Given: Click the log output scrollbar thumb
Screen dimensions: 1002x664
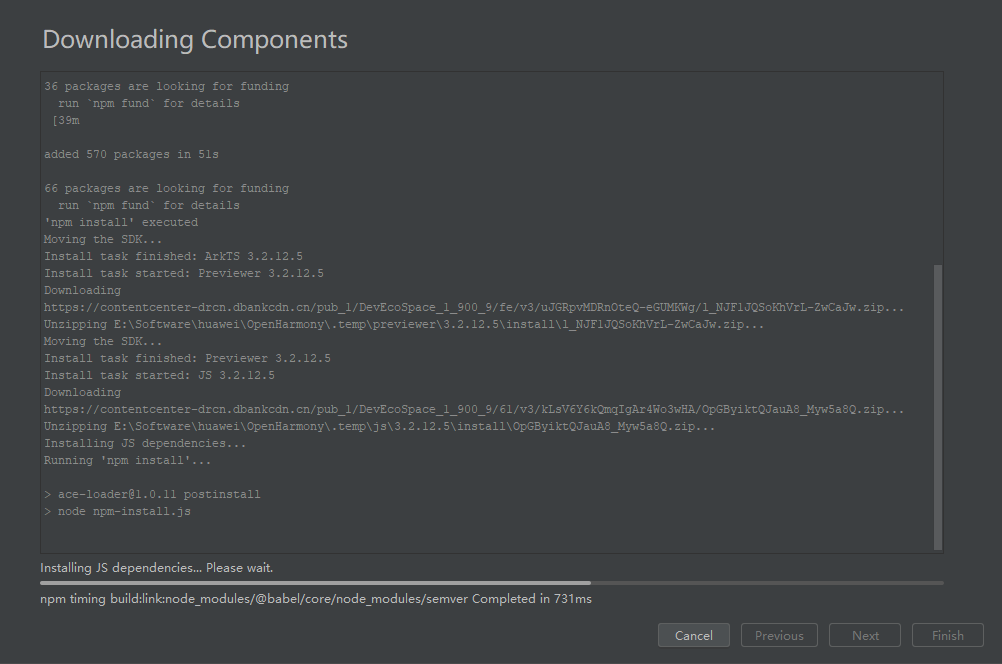Looking at the screenshot, I should (x=937, y=406).
